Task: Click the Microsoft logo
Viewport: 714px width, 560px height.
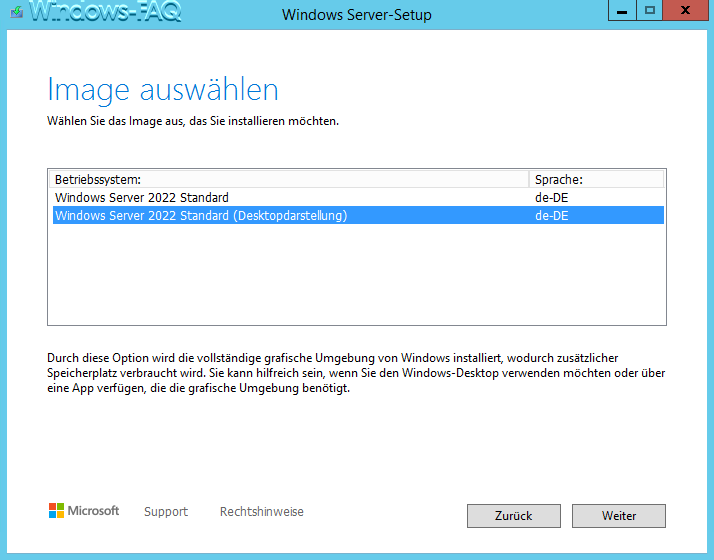Action: pos(84,511)
